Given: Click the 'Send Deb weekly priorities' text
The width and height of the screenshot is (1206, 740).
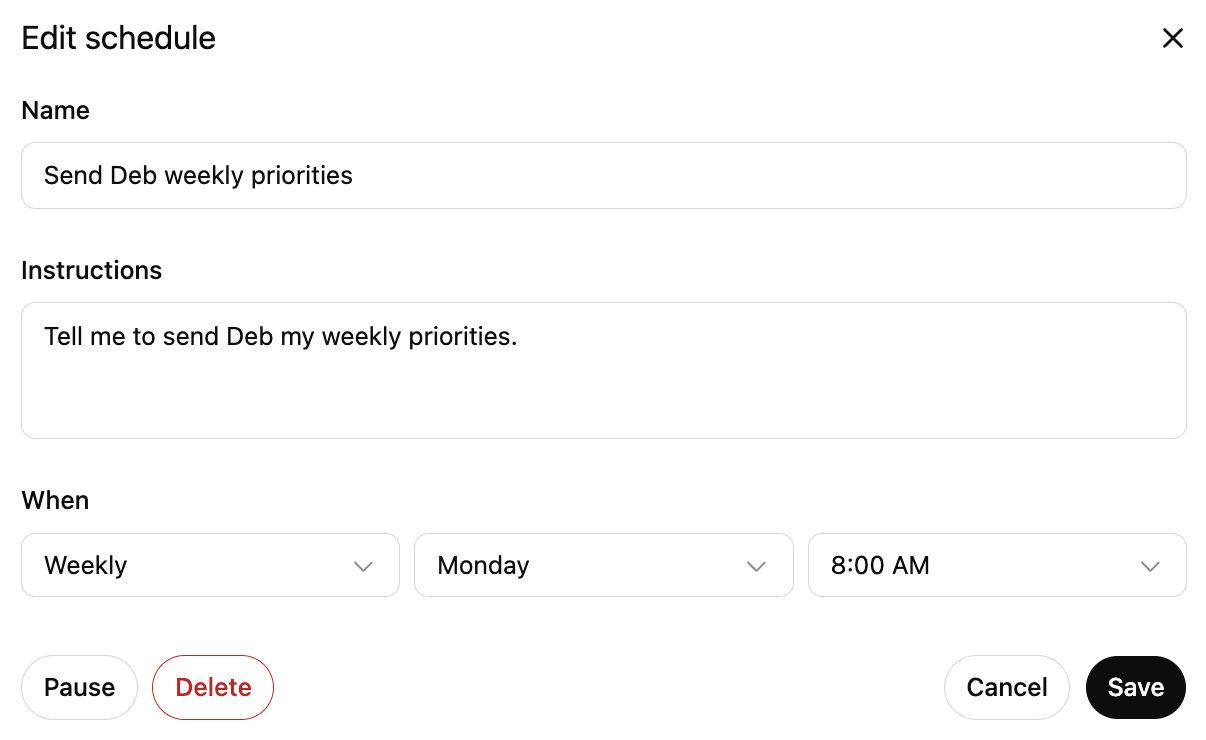Looking at the screenshot, I should 198,176.
